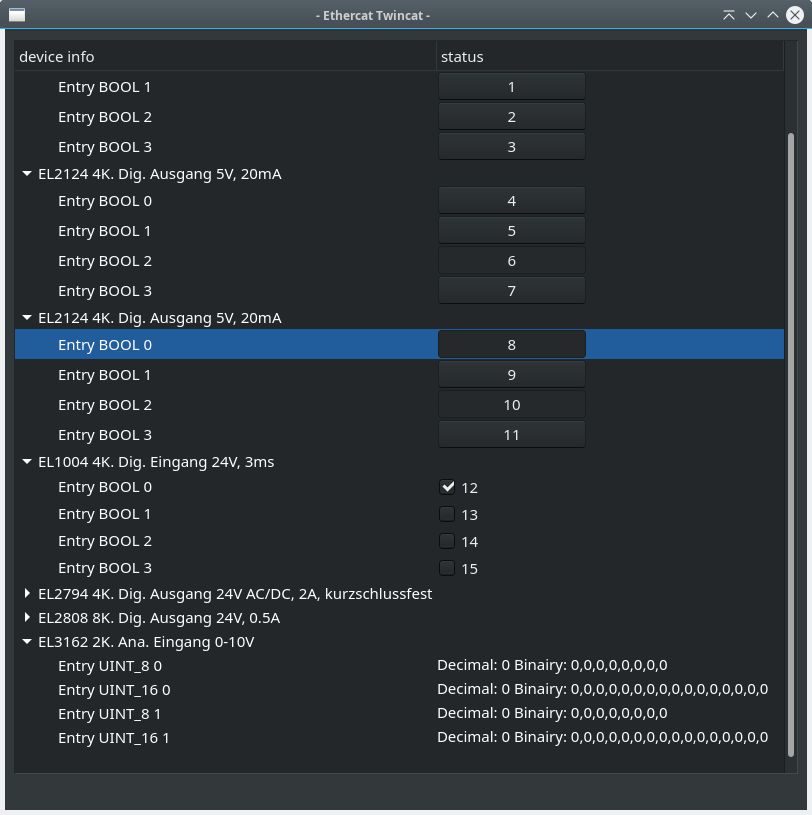Collapse EL1004 4K. Dig. Eingang node
The image size is (812, 815).
tap(27, 462)
